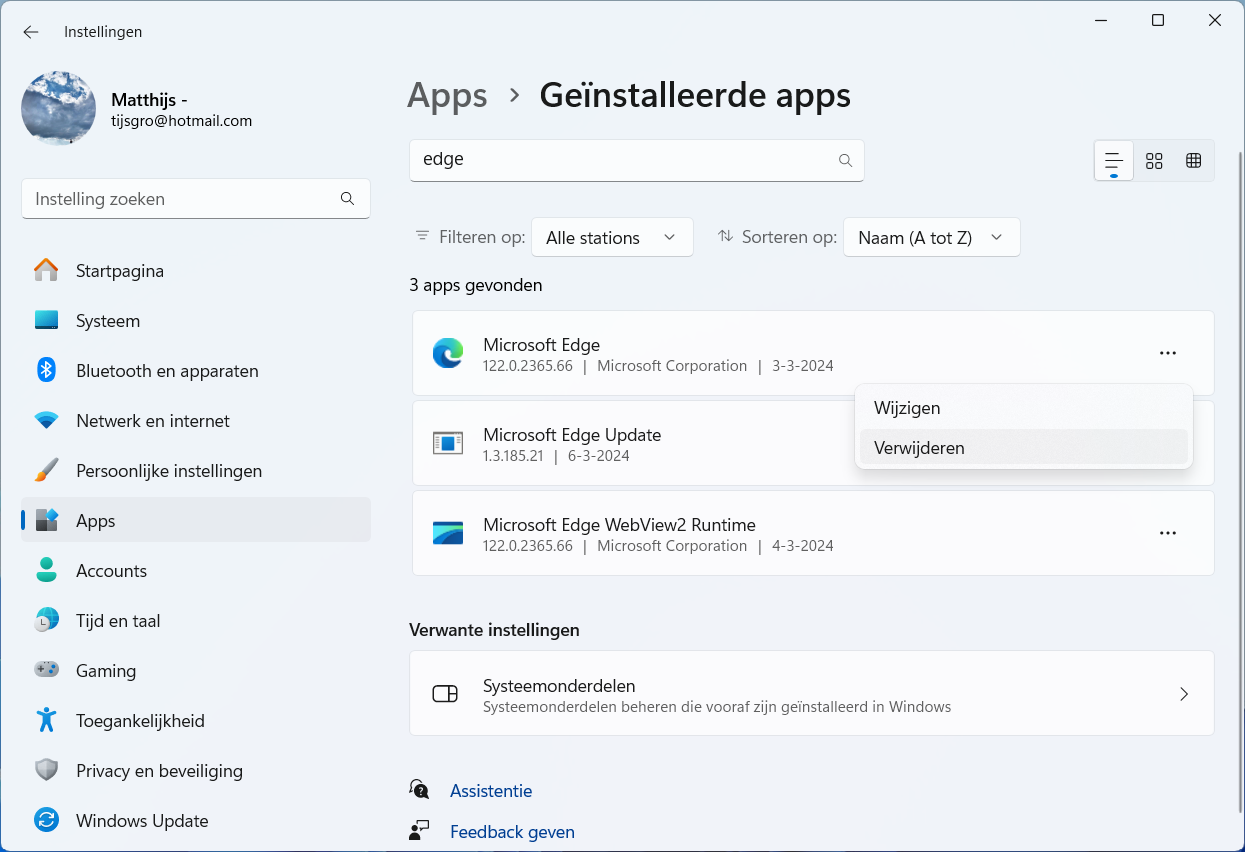This screenshot has width=1245, height=852.
Task: Click the 'Instelling zoeken' search field
Action: (x=186, y=199)
